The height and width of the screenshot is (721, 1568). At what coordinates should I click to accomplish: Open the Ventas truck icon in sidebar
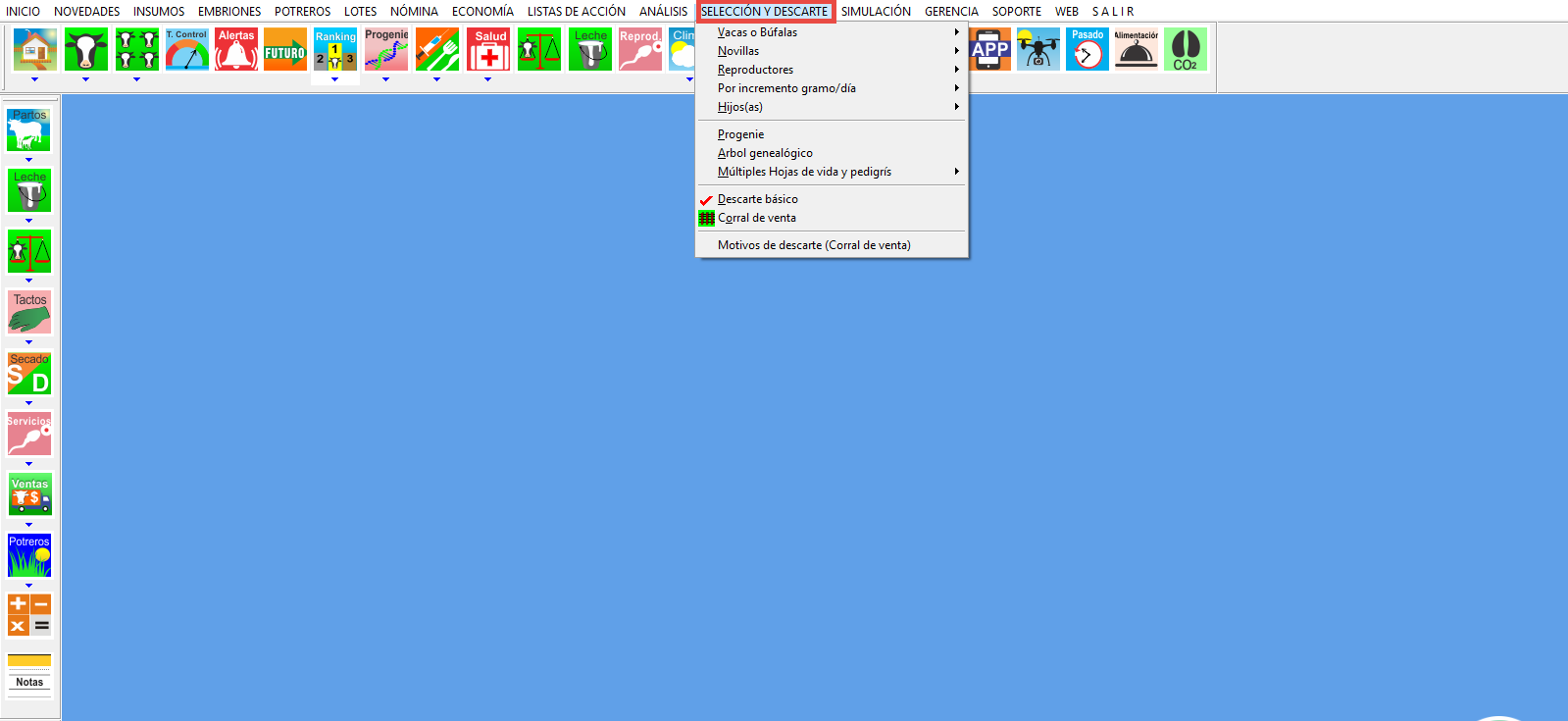tap(29, 495)
